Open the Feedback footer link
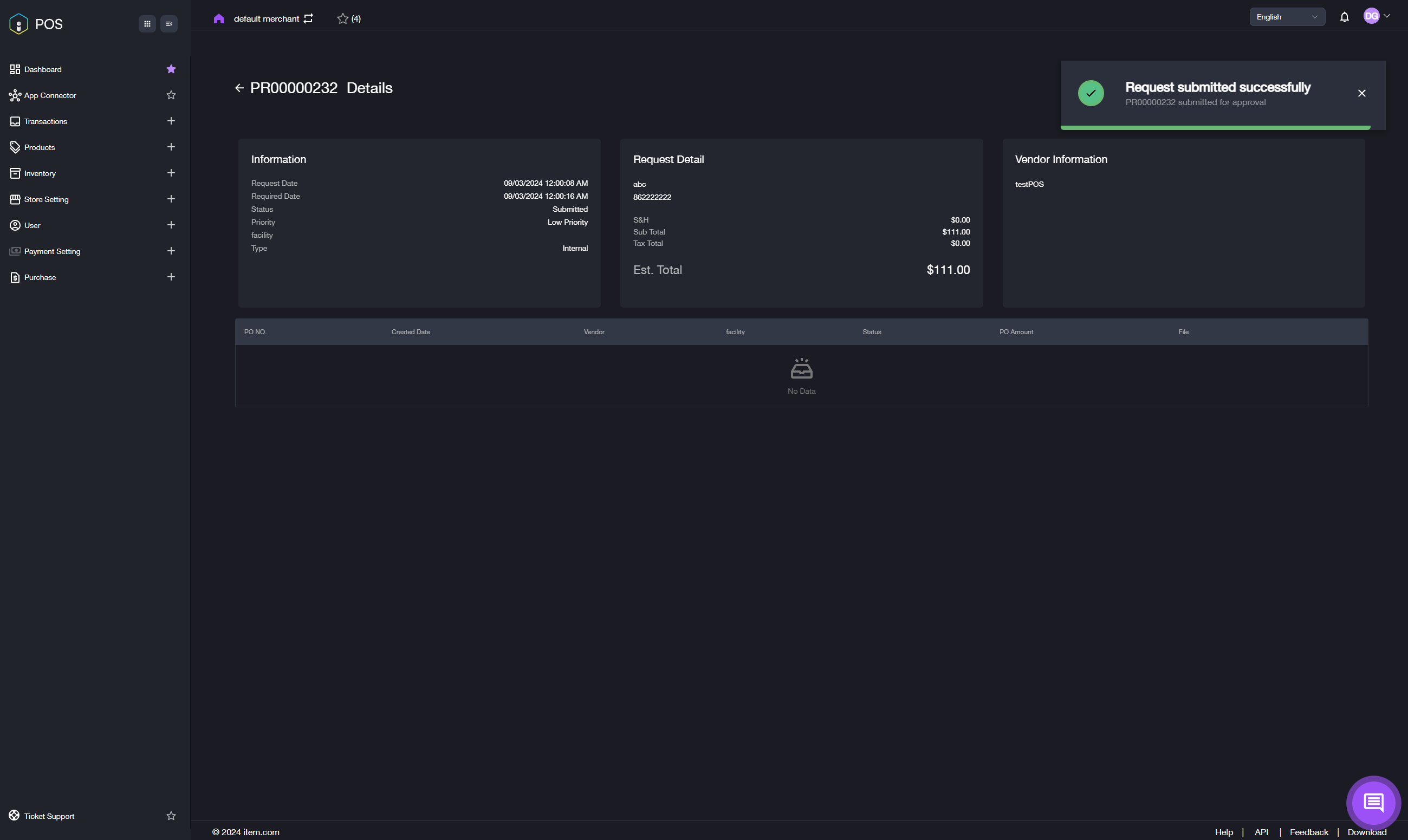The image size is (1408, 840). click(1308, 831)
